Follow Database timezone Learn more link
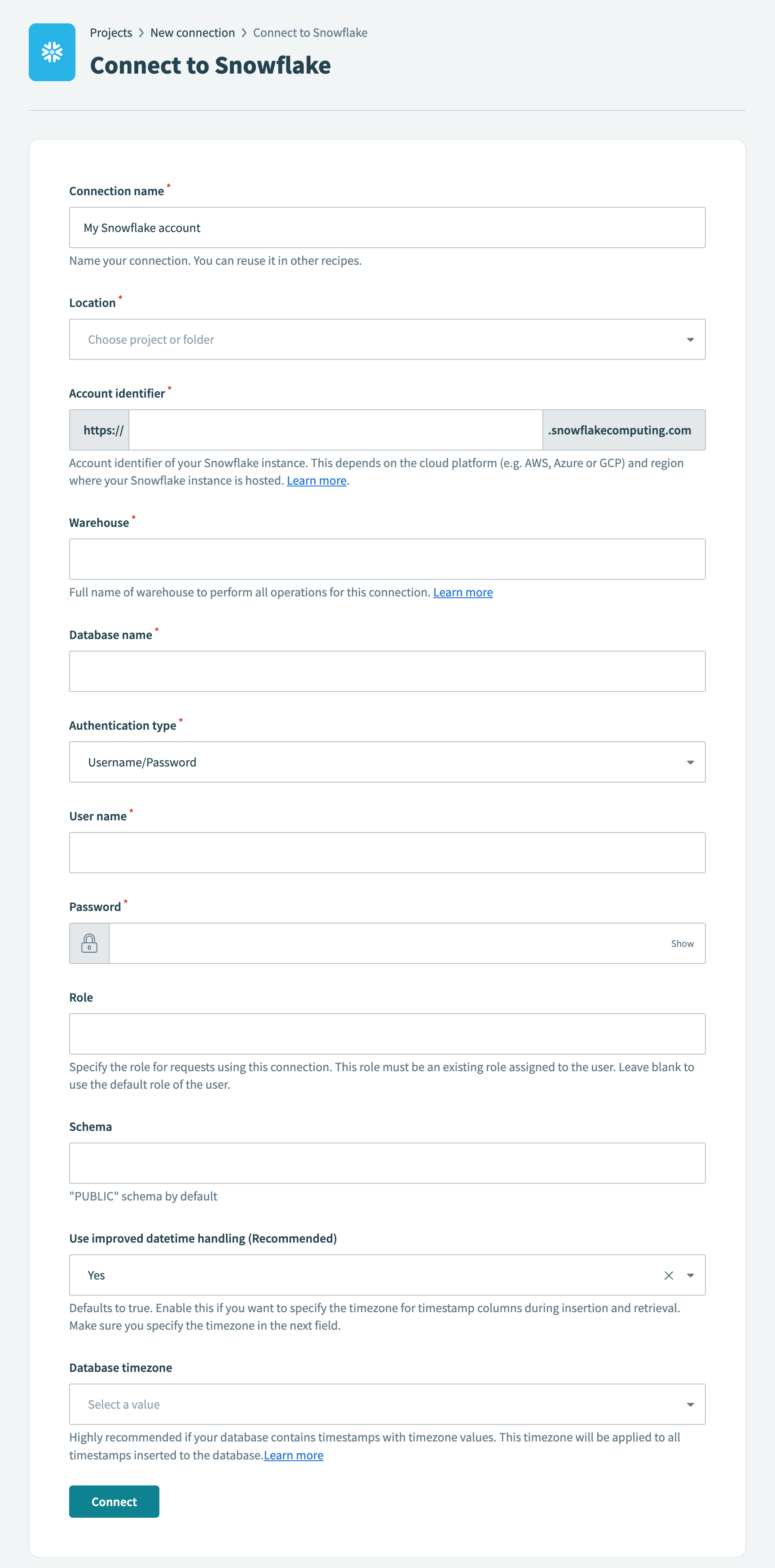The image size is (775, 1568). 294,1455
